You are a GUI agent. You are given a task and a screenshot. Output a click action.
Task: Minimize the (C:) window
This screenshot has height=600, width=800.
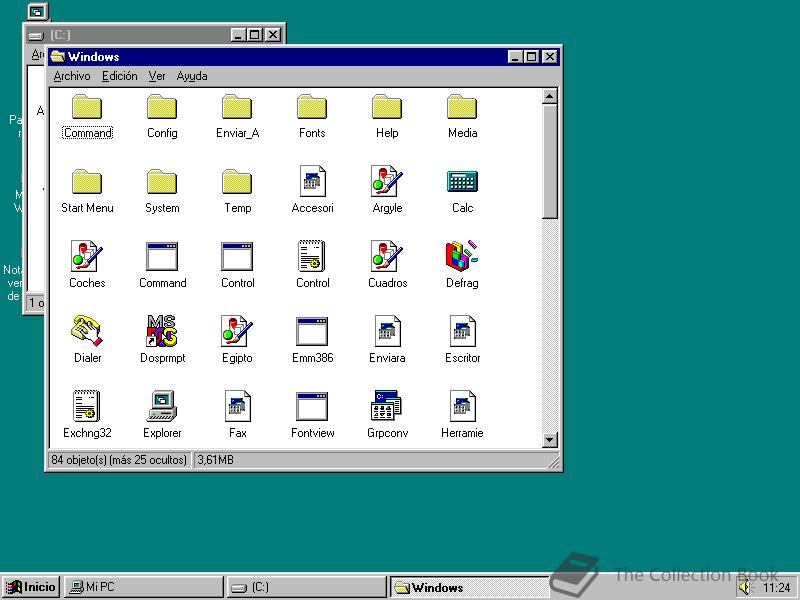coord(238,35)
